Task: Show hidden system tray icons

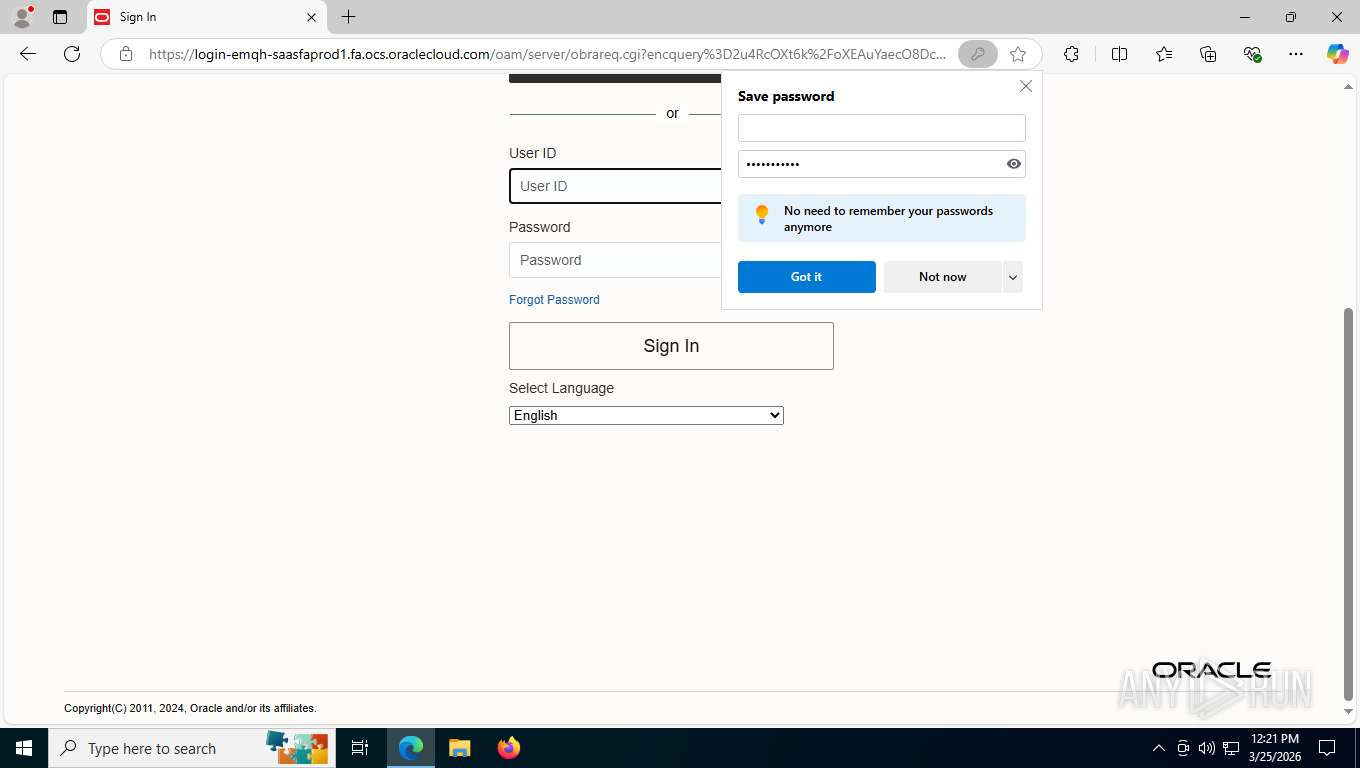Action: click(x=1159, y=748)
